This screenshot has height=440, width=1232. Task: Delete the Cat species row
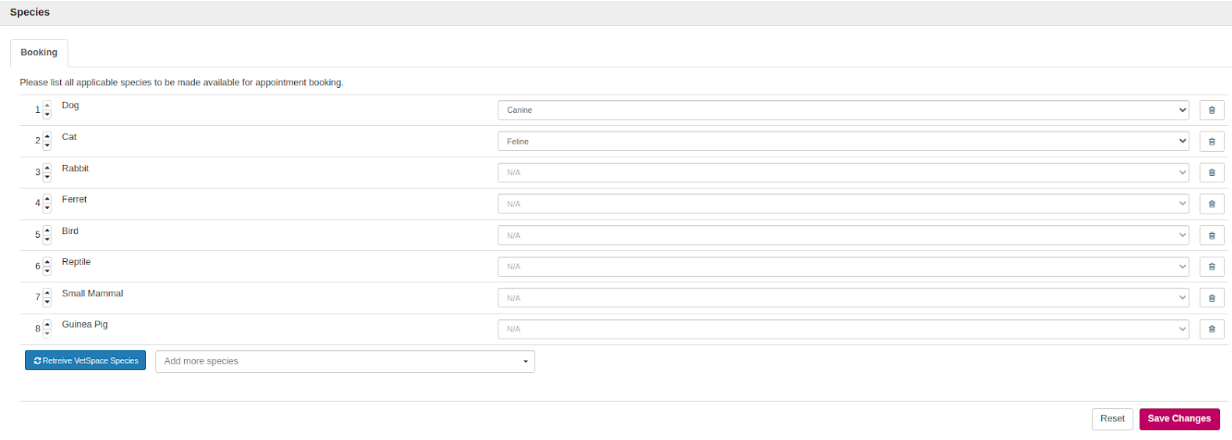pyautogui.click(x=1211, y=141)
